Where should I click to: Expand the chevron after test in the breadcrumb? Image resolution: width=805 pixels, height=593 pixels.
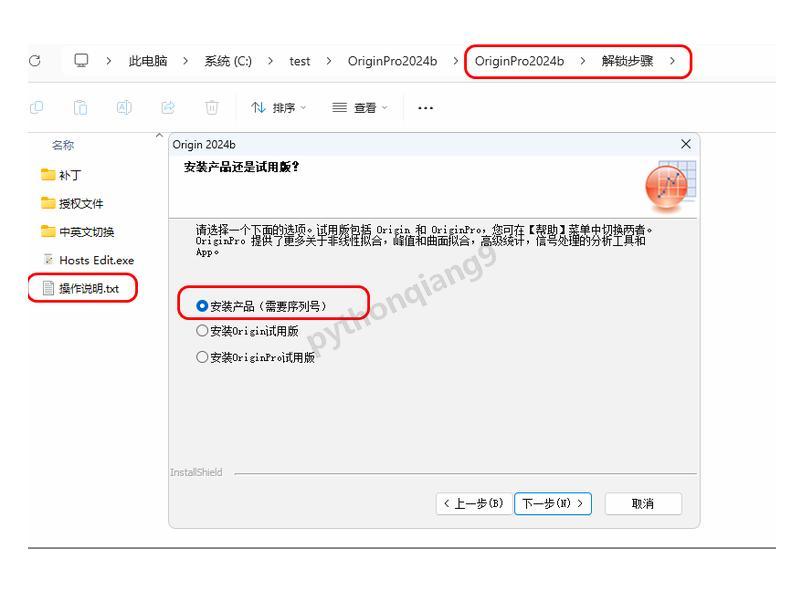[x=329, y=61]
